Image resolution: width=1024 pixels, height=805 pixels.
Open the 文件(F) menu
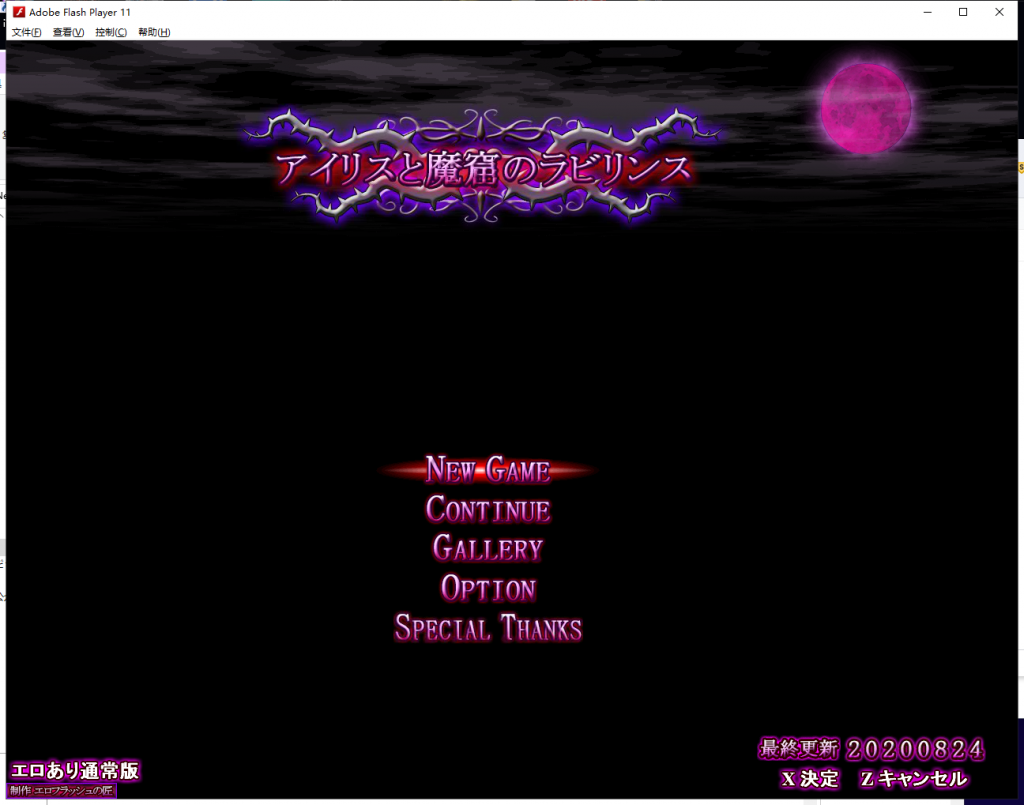tap(26, 32)
